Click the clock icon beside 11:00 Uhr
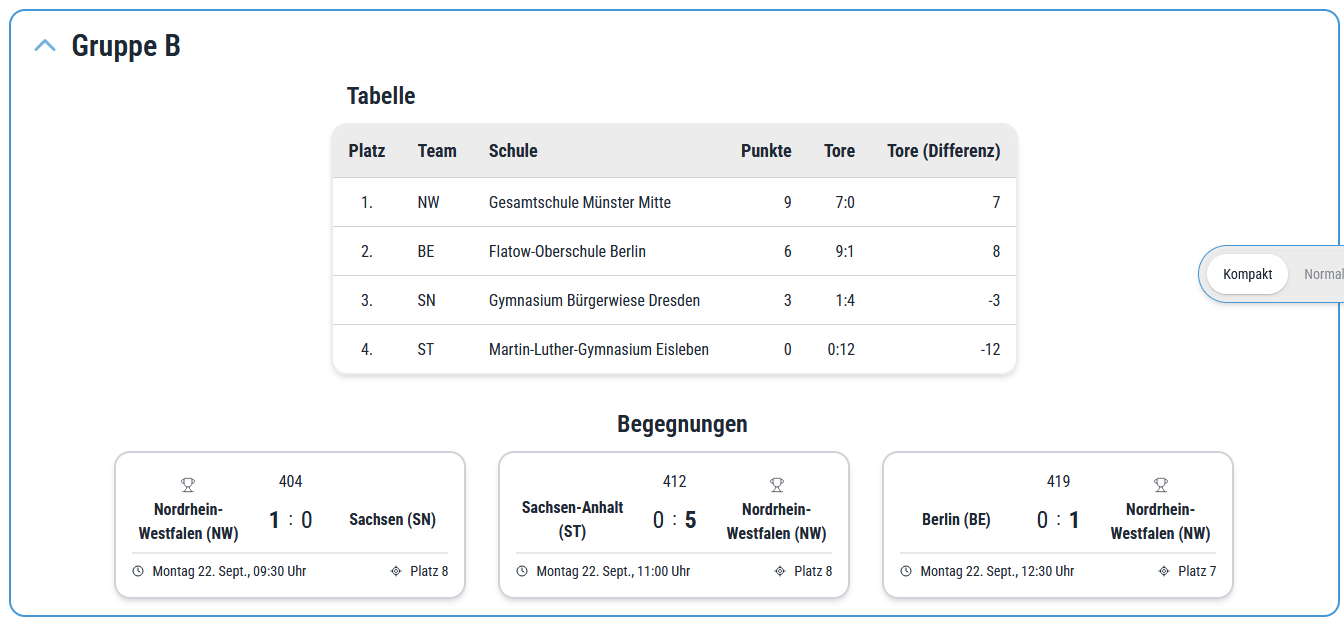The width and height of the screenshot is (1344, 622). tap(522, 572)
